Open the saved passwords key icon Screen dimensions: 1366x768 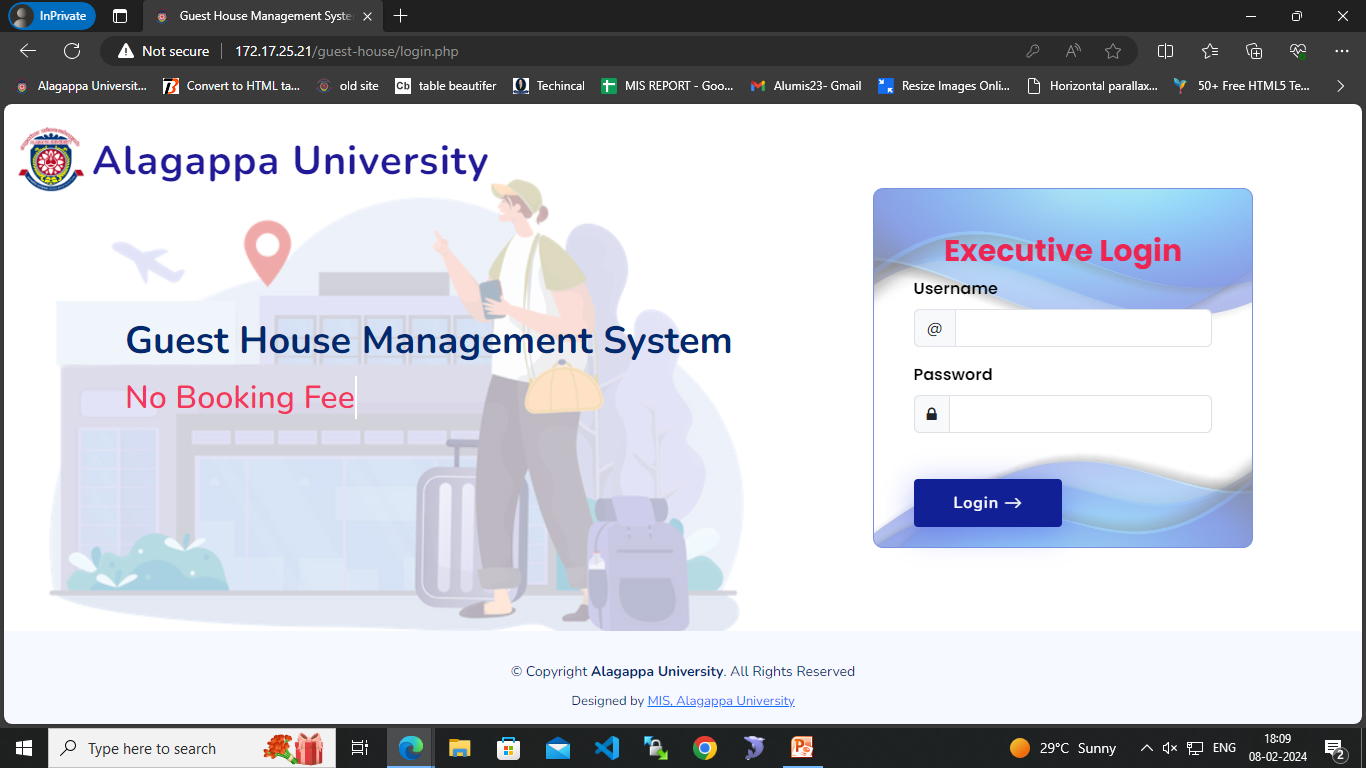coord(1033,51)
